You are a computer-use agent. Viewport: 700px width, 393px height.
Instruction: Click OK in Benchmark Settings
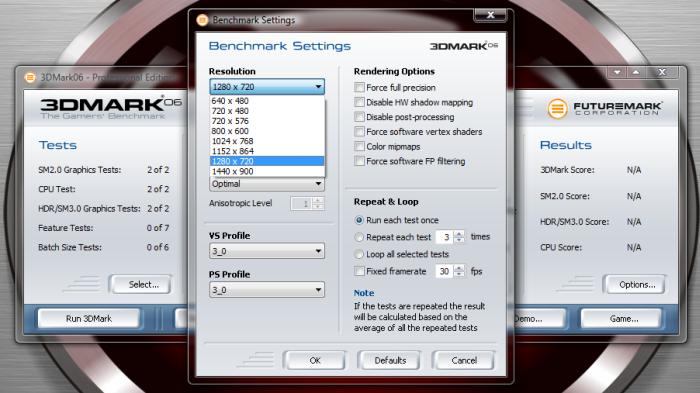click(315, 360)
